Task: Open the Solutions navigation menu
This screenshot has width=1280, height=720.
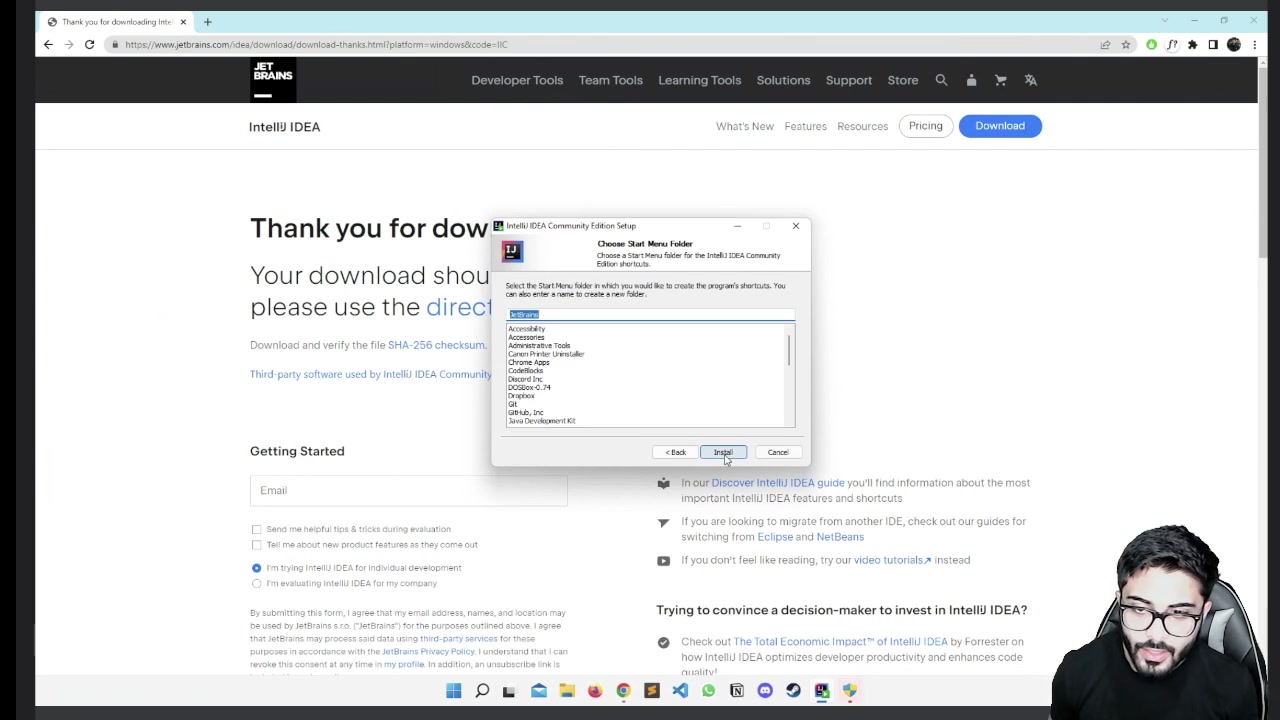Action: (783, 80)
